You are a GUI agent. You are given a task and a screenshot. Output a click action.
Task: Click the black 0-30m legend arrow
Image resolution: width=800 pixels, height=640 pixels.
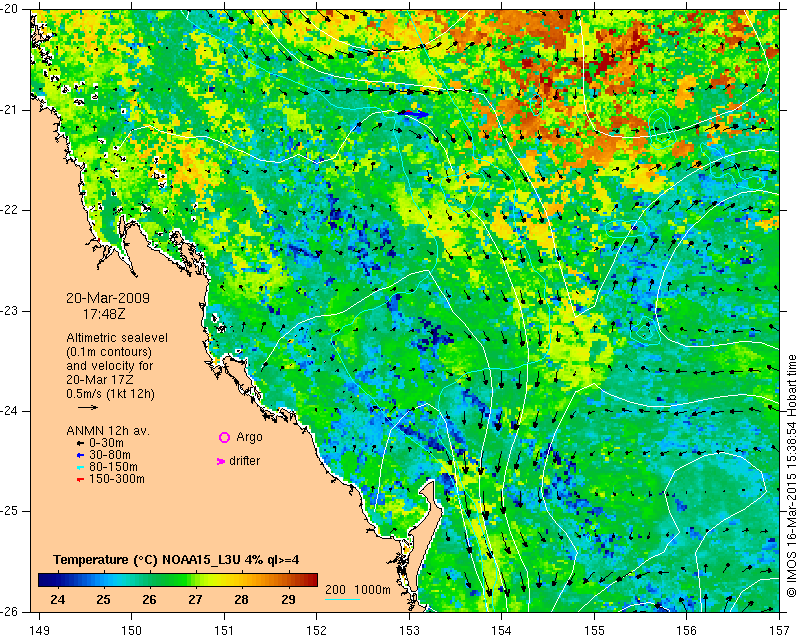80,443
